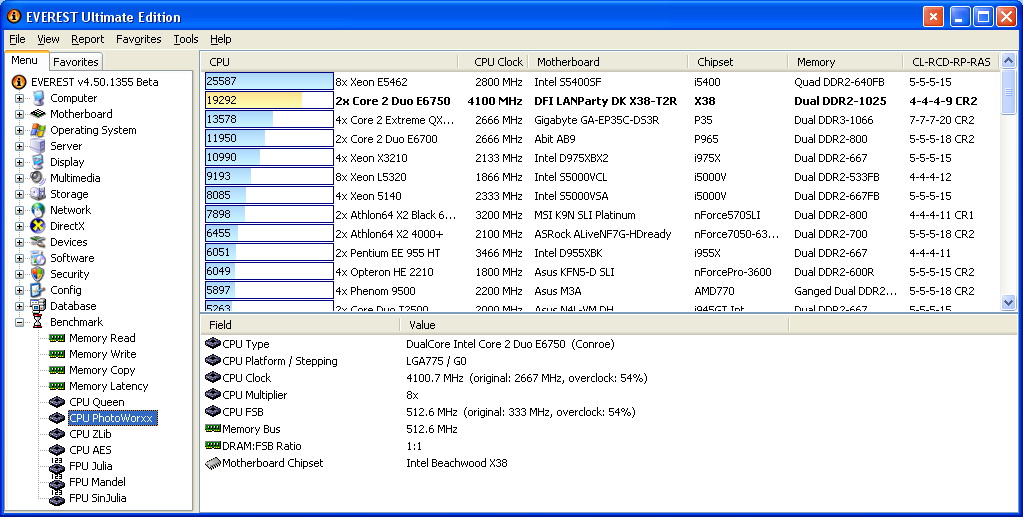Click the Devices tree icon
The height and width of the screenshot is (517, 1023).
point(38,242)
